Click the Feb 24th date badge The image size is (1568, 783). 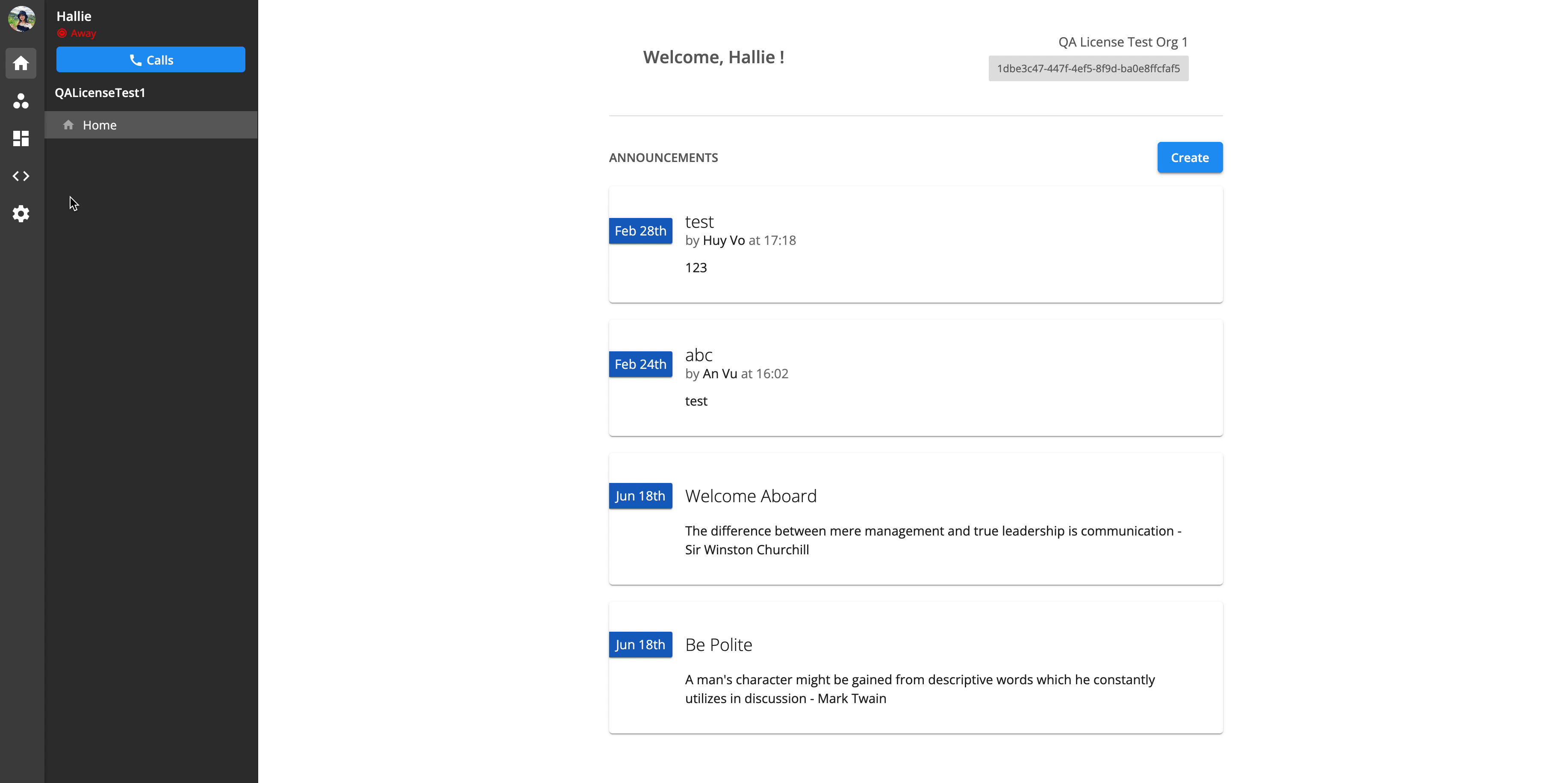tap(640, 365)
